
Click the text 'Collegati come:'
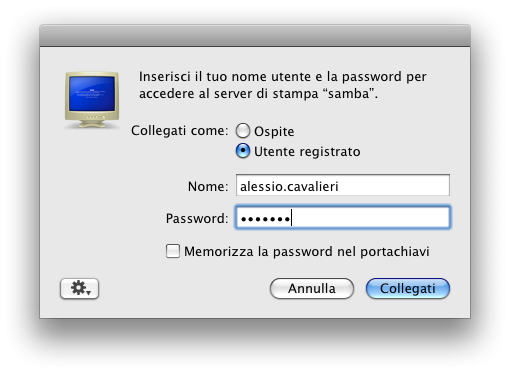pyautogui.click(x=179, y=131)
